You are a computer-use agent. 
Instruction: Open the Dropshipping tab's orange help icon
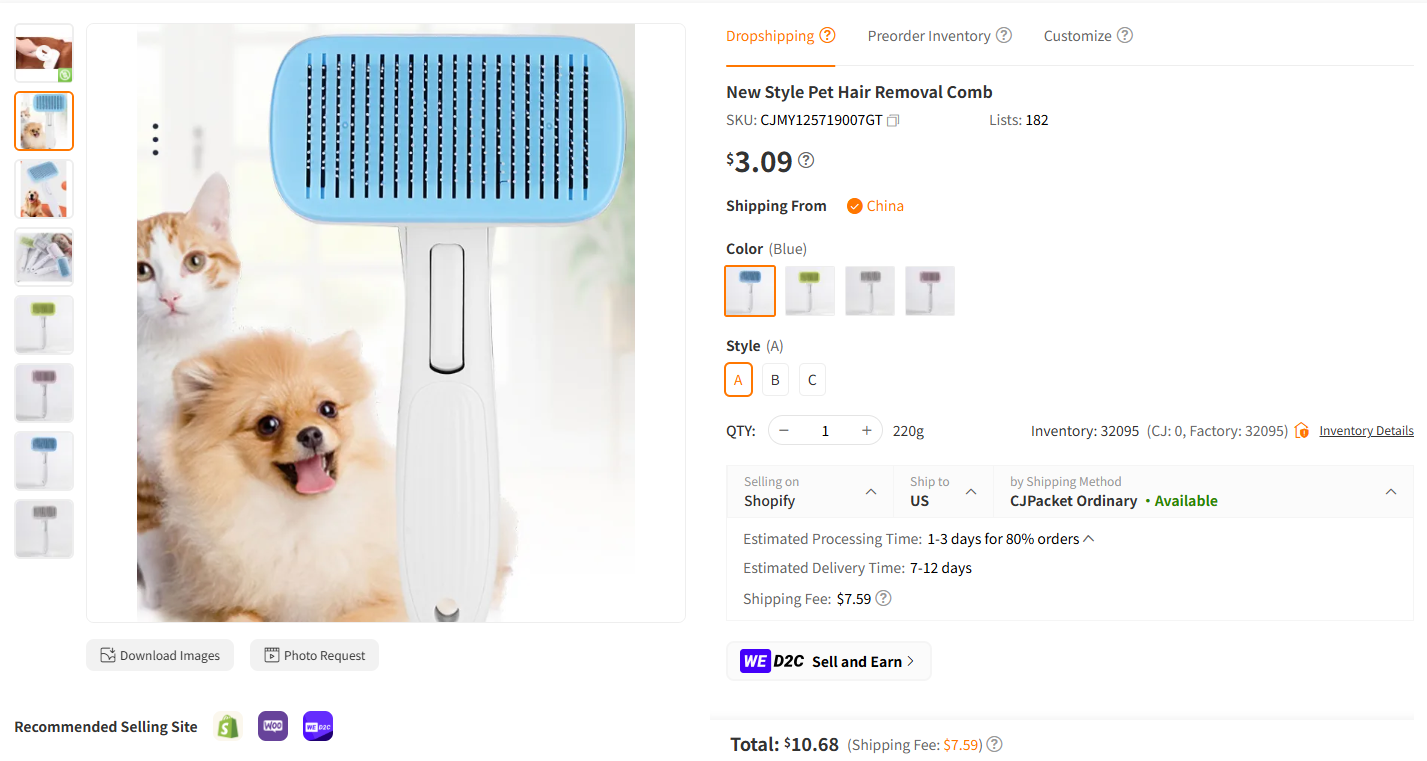(x=828, y=34)
